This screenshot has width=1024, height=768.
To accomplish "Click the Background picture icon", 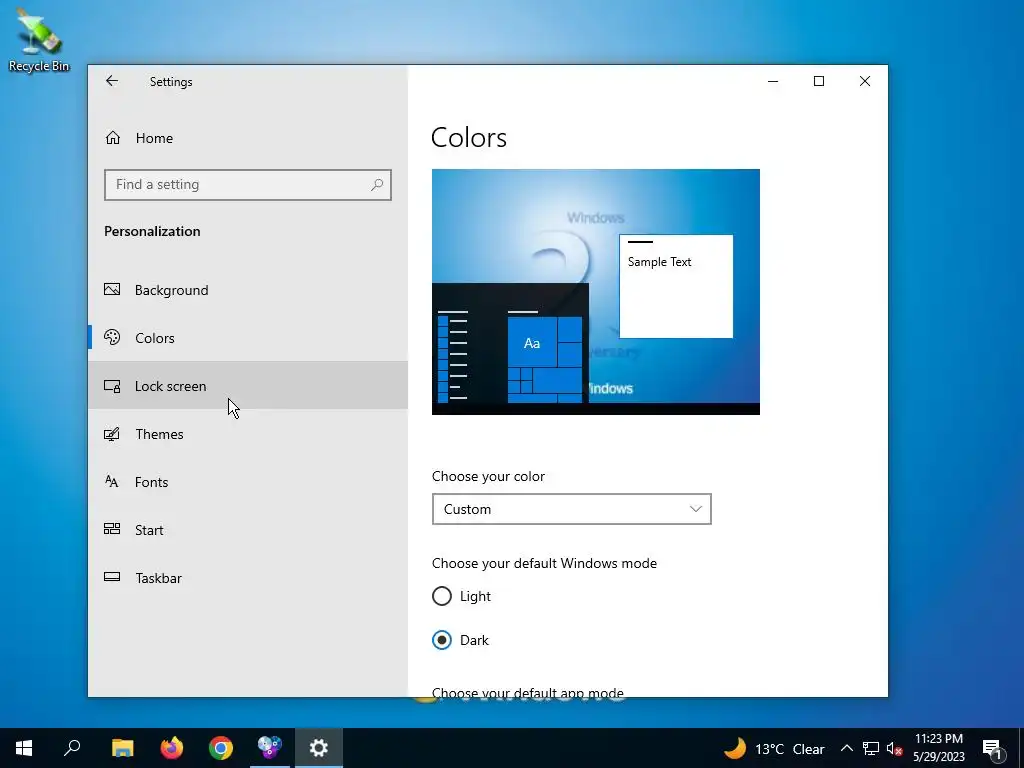I will [112, 289].
